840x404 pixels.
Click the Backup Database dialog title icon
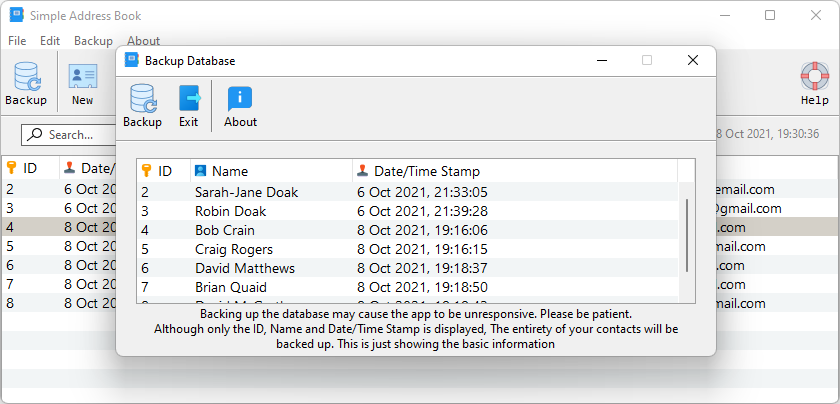[131, 60]
